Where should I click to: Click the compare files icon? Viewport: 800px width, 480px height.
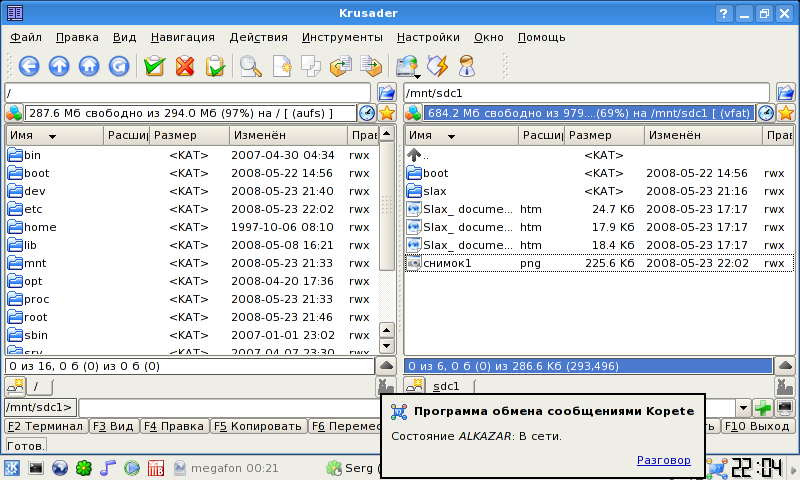click(311, 66)
